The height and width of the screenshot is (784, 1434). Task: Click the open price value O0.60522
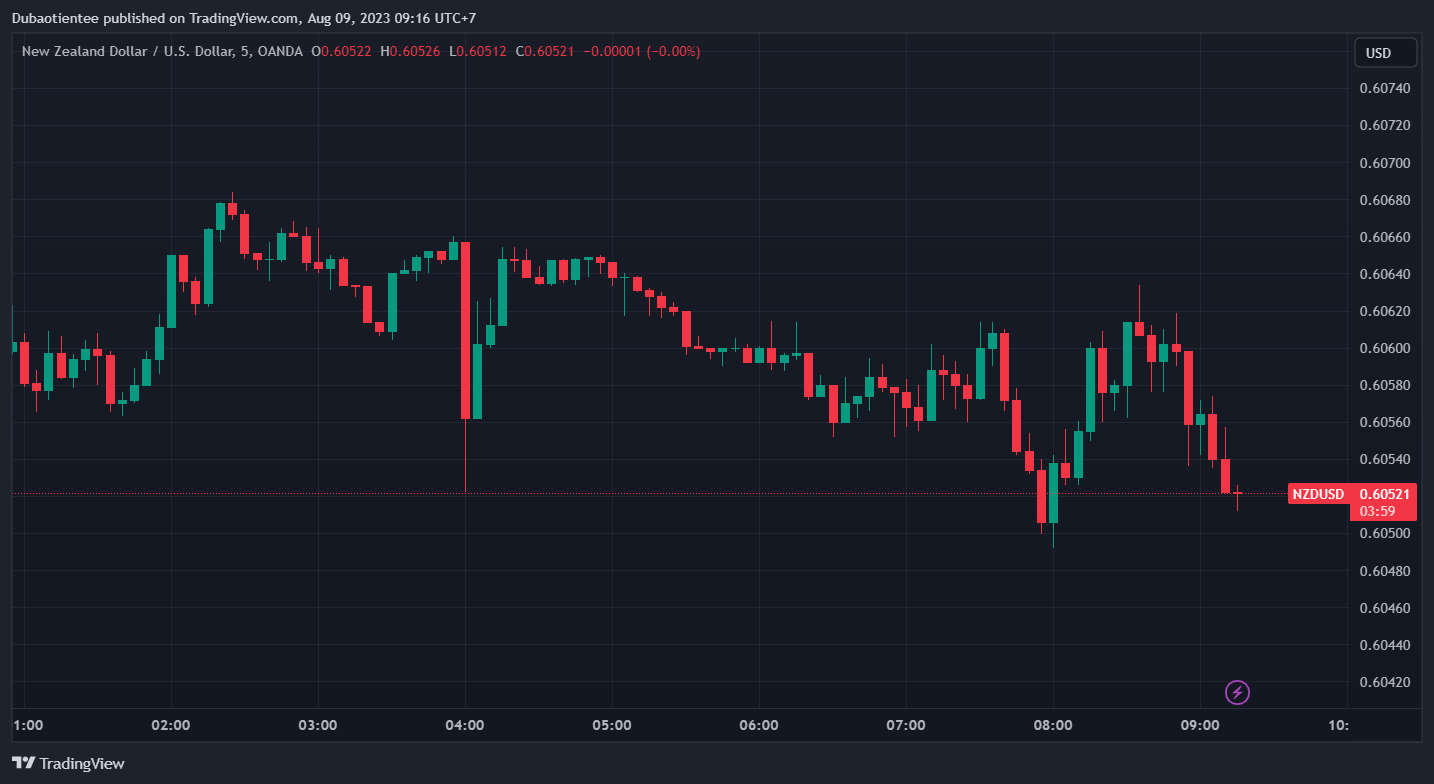tap(342, 51)
